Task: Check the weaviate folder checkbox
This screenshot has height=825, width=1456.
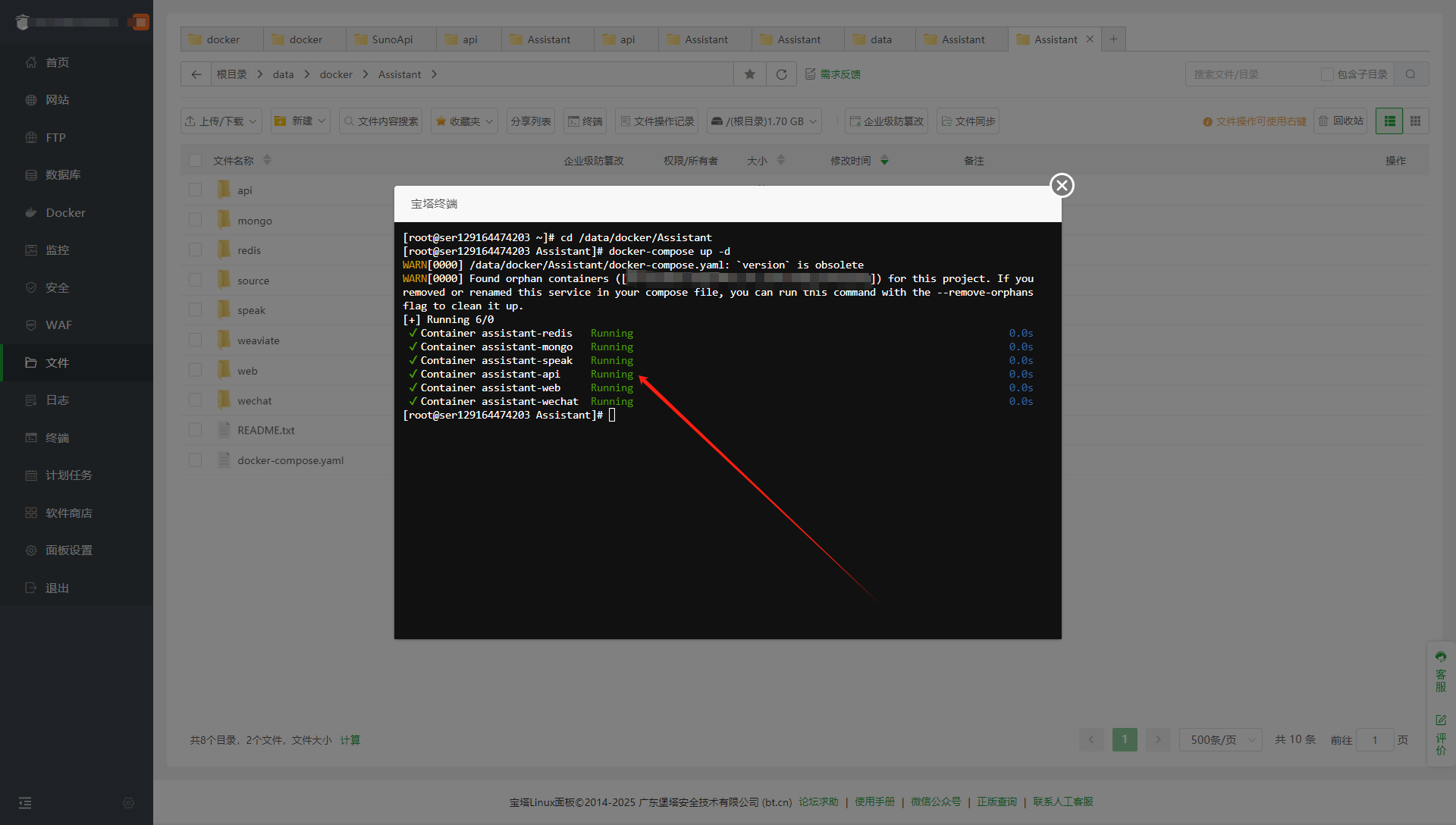Action: [x=195, y=340]
